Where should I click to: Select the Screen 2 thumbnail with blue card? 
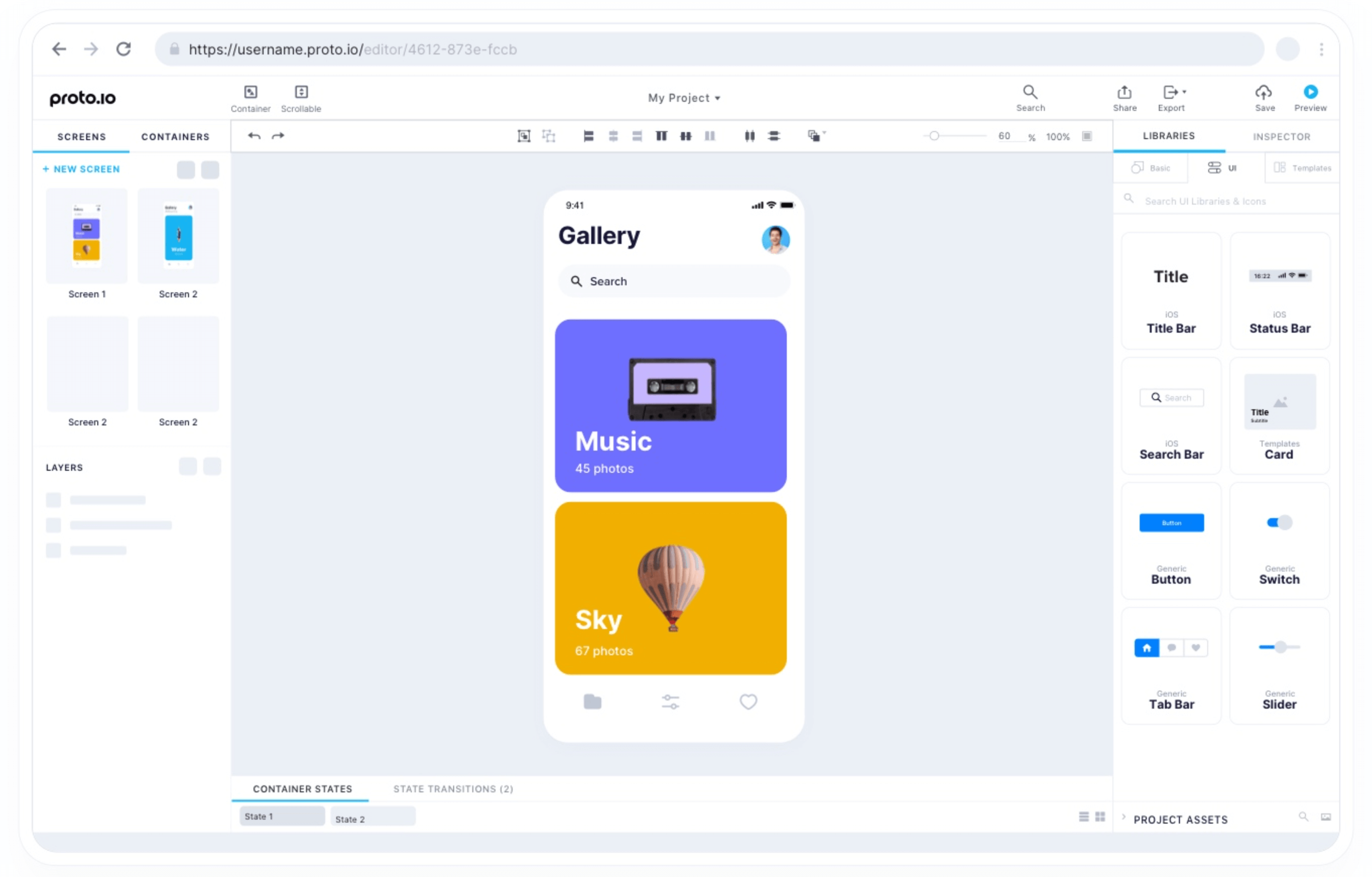[x=178, y=236]
